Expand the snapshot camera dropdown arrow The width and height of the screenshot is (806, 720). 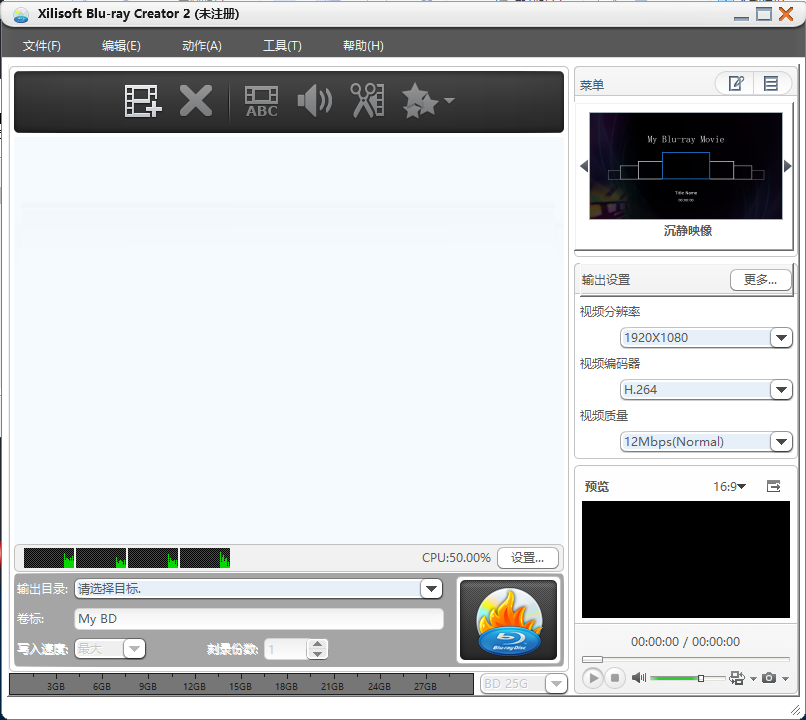785,679
